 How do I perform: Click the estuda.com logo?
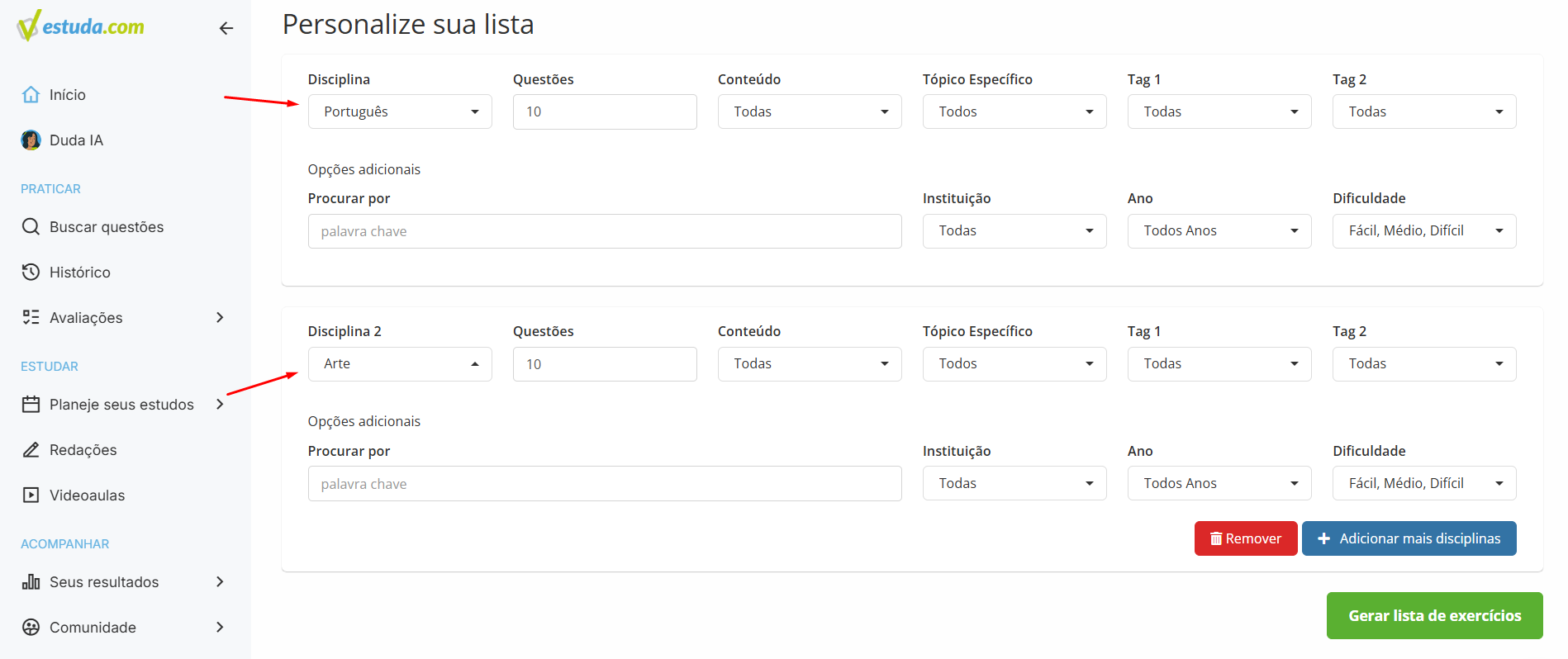(x=80, y=26)
